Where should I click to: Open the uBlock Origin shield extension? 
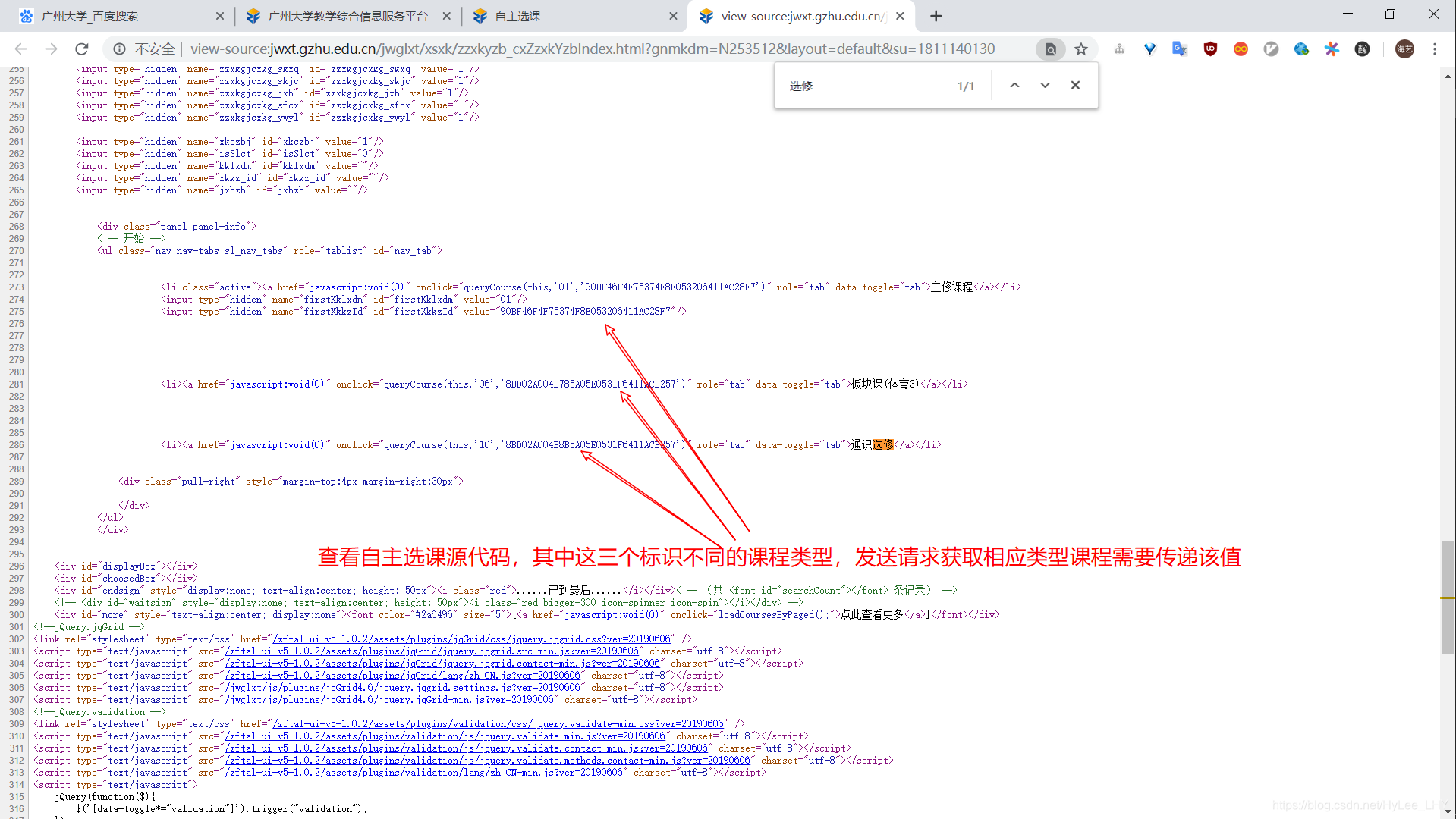(x=1210, y=49)
